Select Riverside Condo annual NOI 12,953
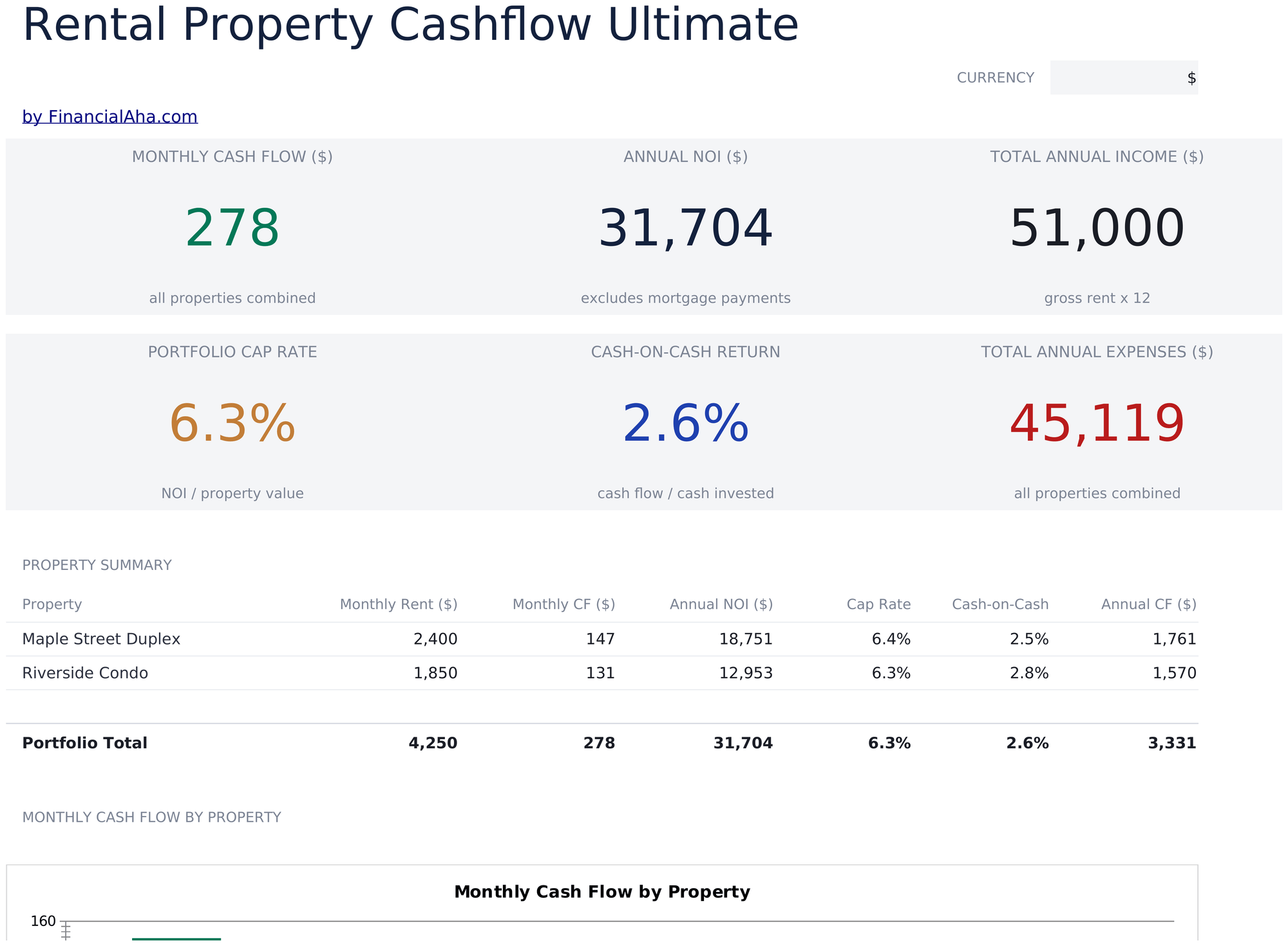 (746, 674)
